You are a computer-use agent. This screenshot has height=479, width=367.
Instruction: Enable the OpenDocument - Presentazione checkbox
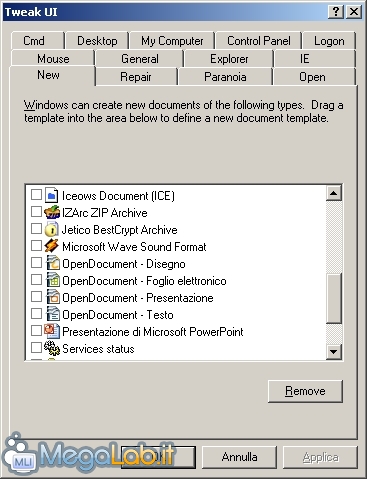point(36,297)
